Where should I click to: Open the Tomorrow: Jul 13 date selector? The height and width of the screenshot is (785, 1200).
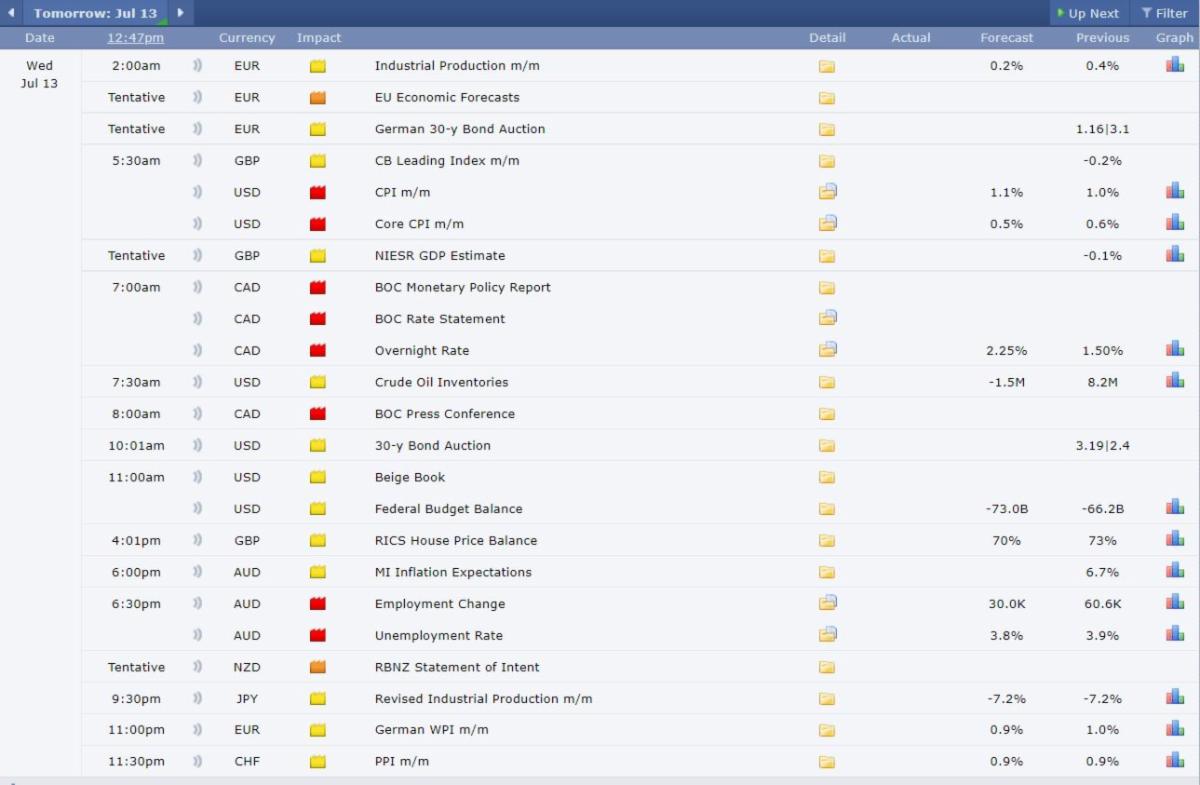pyautogui.click(x=95, y=13)
